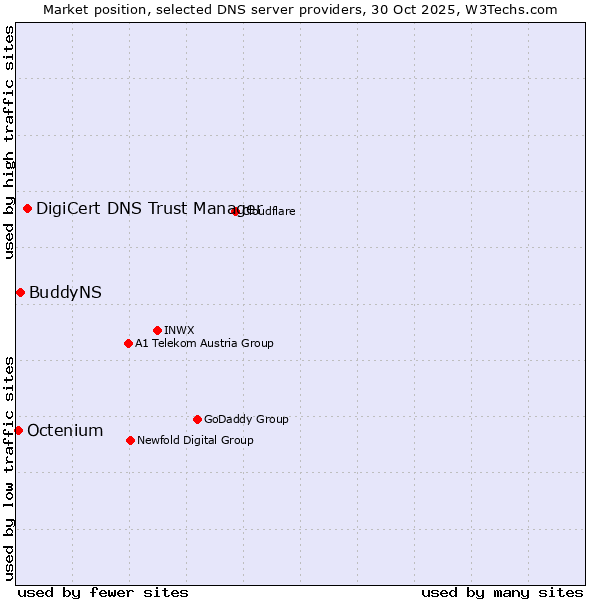Select the GoDaddy Group red data point
The height and width of the screenshot is (600, 600).
pos(197,419)
